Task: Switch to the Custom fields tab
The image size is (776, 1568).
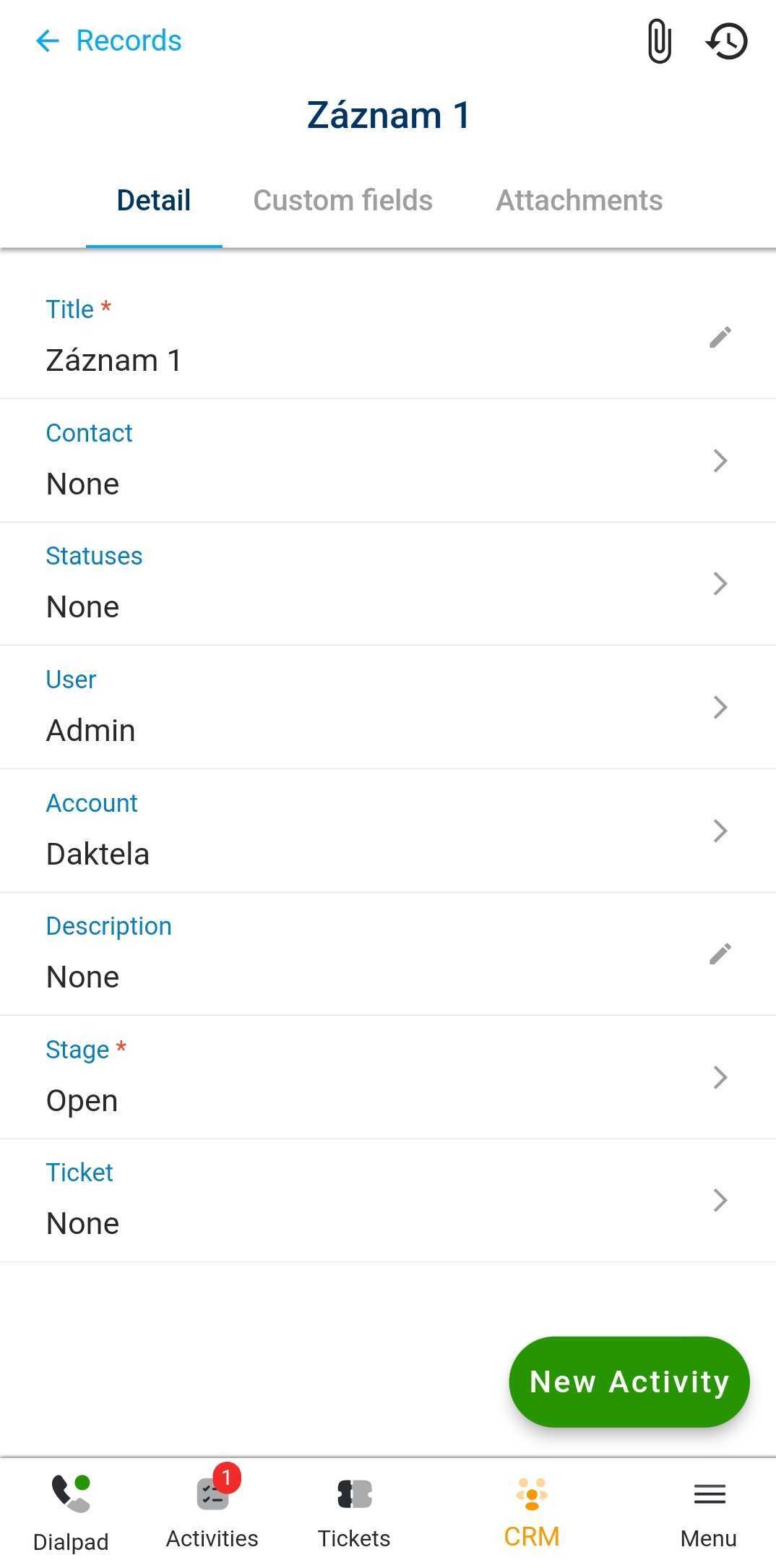Action: point(342,200)
